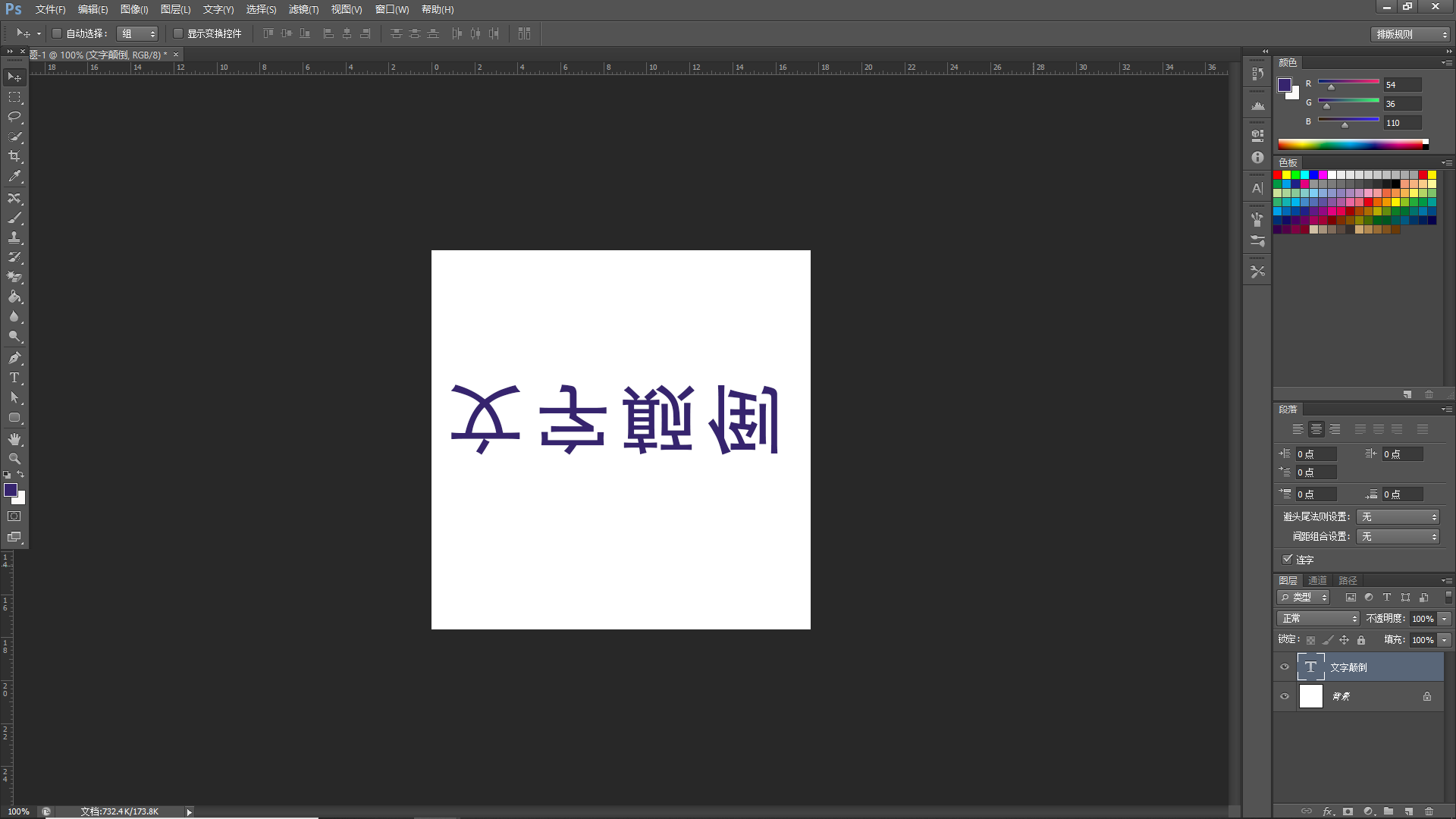1456x819 pixels.
Task: Enable the 自动选择 checkbox
Action: 57,33
